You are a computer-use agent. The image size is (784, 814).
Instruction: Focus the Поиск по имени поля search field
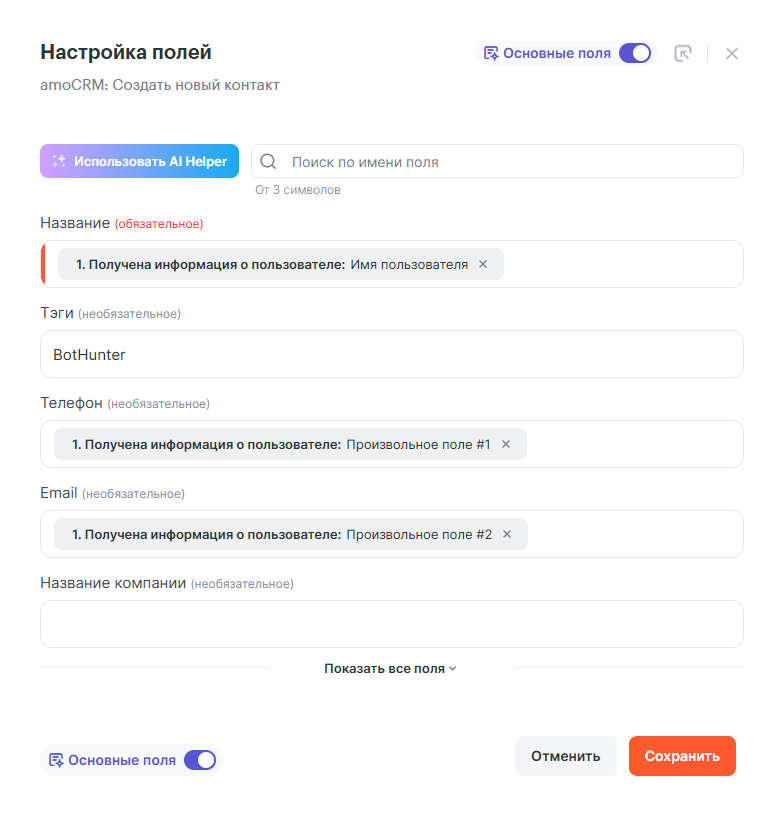510,162
